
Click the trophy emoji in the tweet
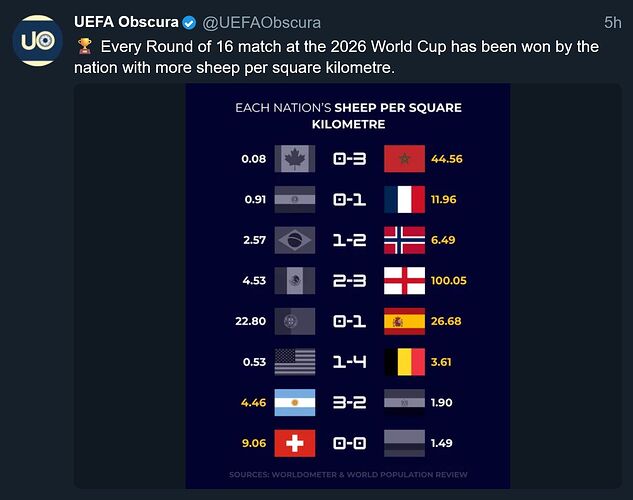(84, 46)
